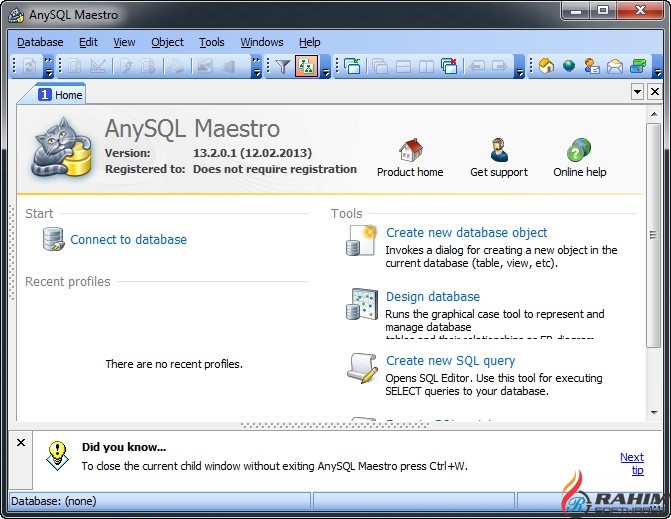Open the Windows menu
This screenshot has width=671, height=519.
[261, 42]
